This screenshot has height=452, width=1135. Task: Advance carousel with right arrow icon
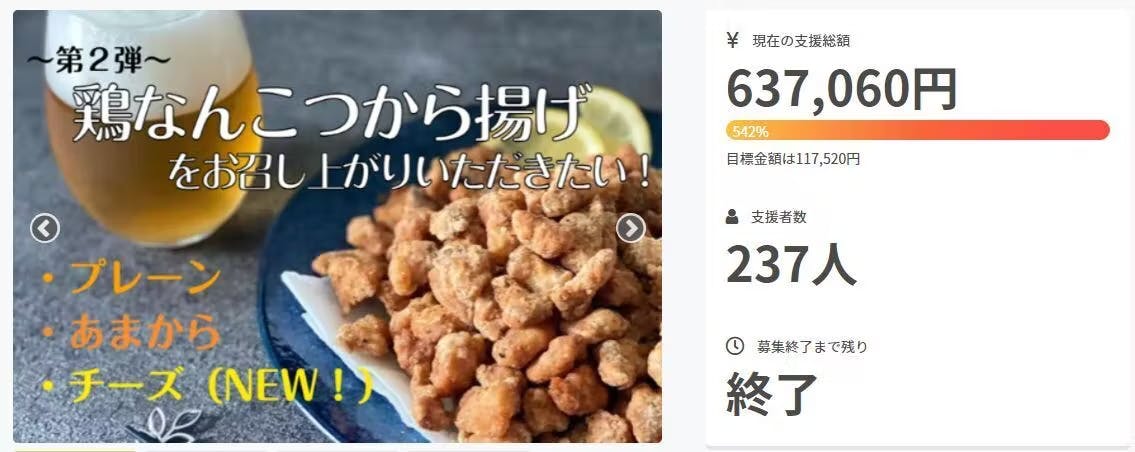coord(630,228)
